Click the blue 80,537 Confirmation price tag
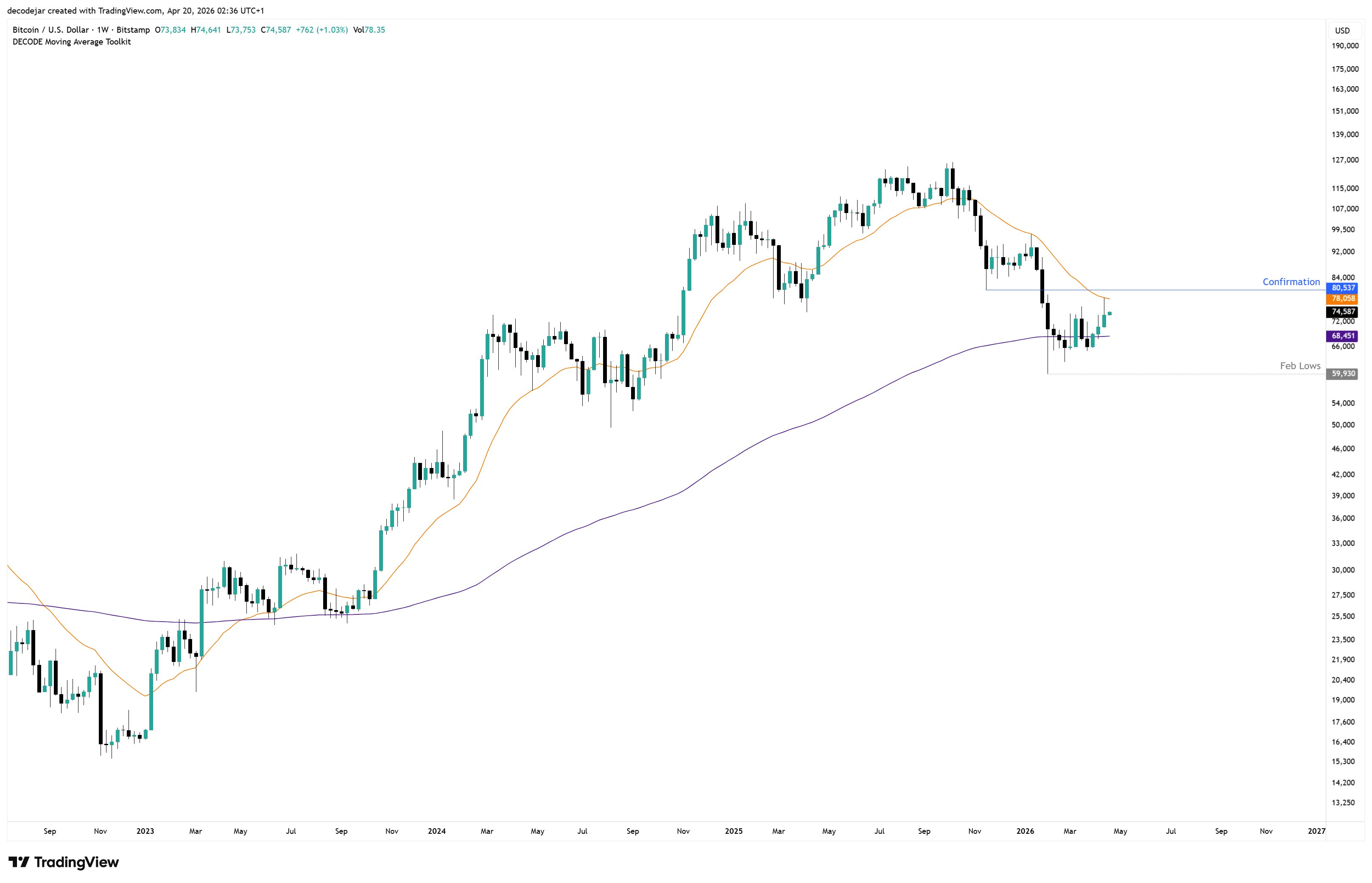Screen dimensions: 1372x883 [x=1343, y=288]
